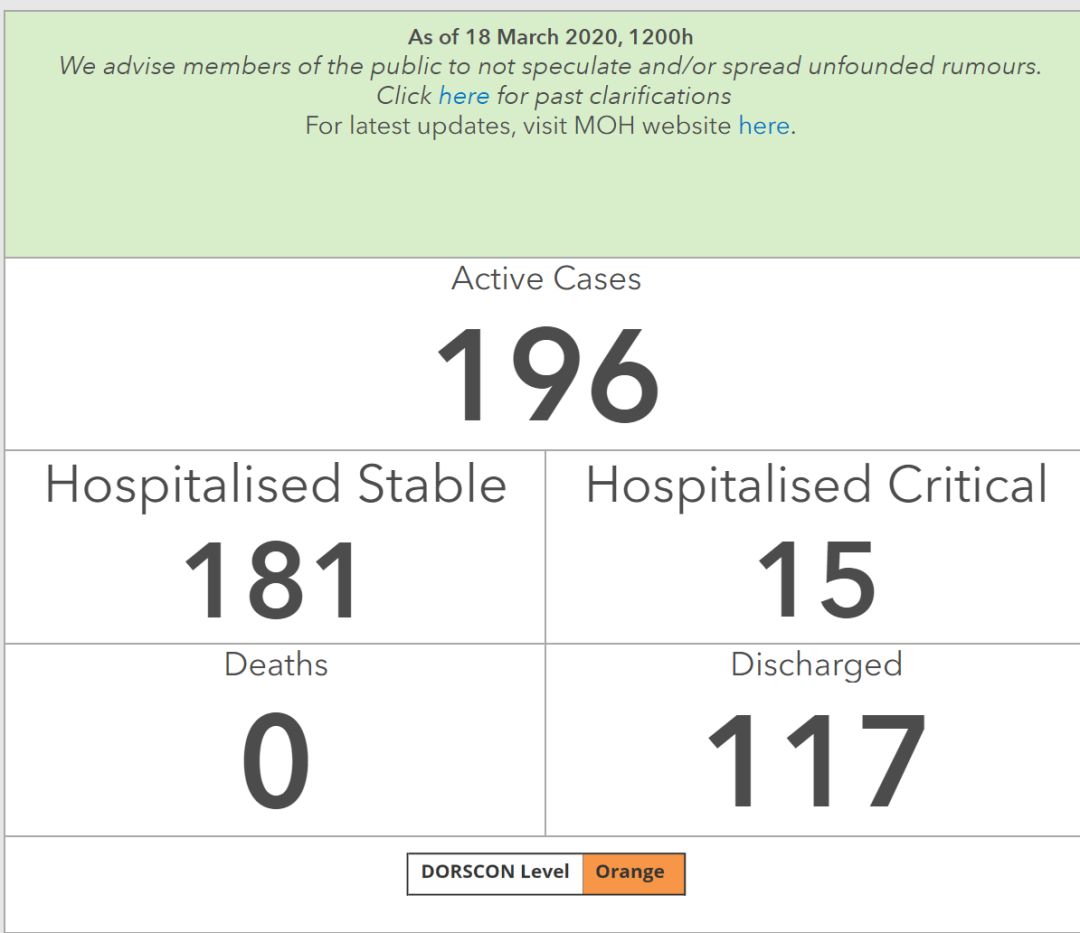This screenshot has width=1080, height=933.
Task: Click the advisory text about unfounded rumours
Action: (550, 67)
